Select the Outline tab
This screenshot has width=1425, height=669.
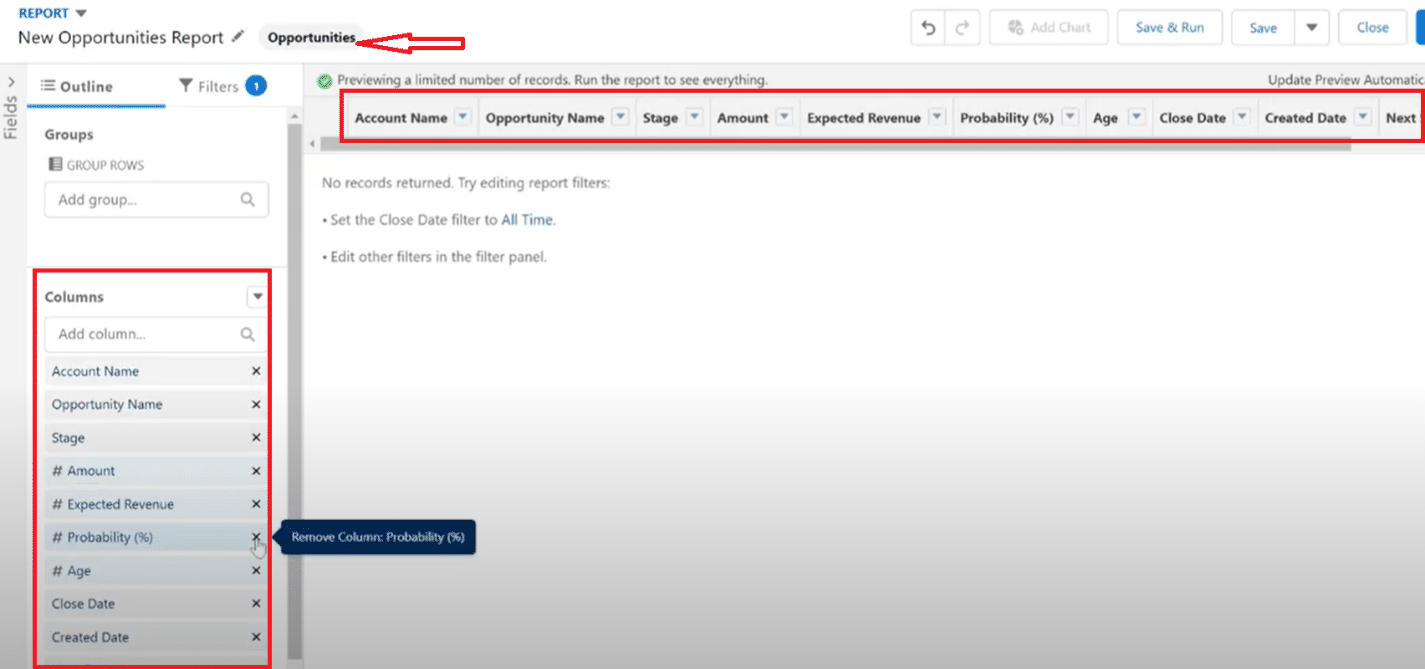77,87
